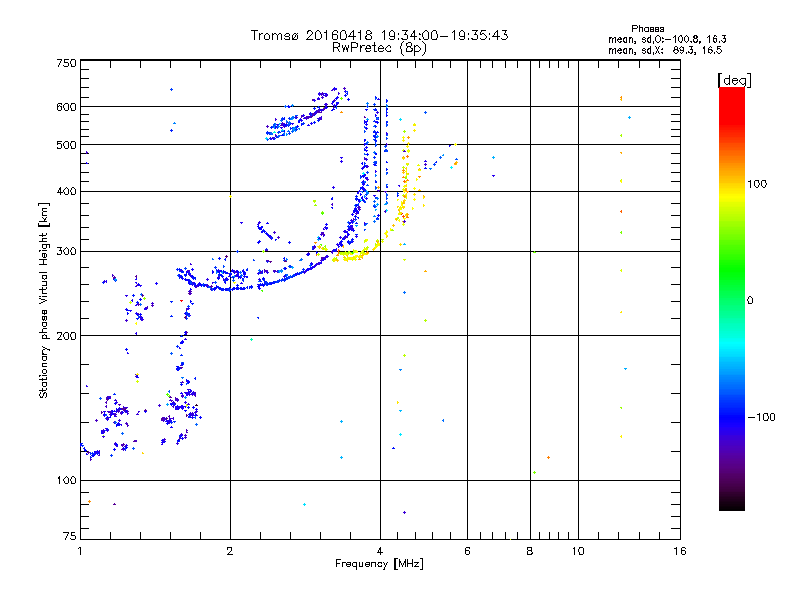Click the phase colorbar gradient

[732, 299]
